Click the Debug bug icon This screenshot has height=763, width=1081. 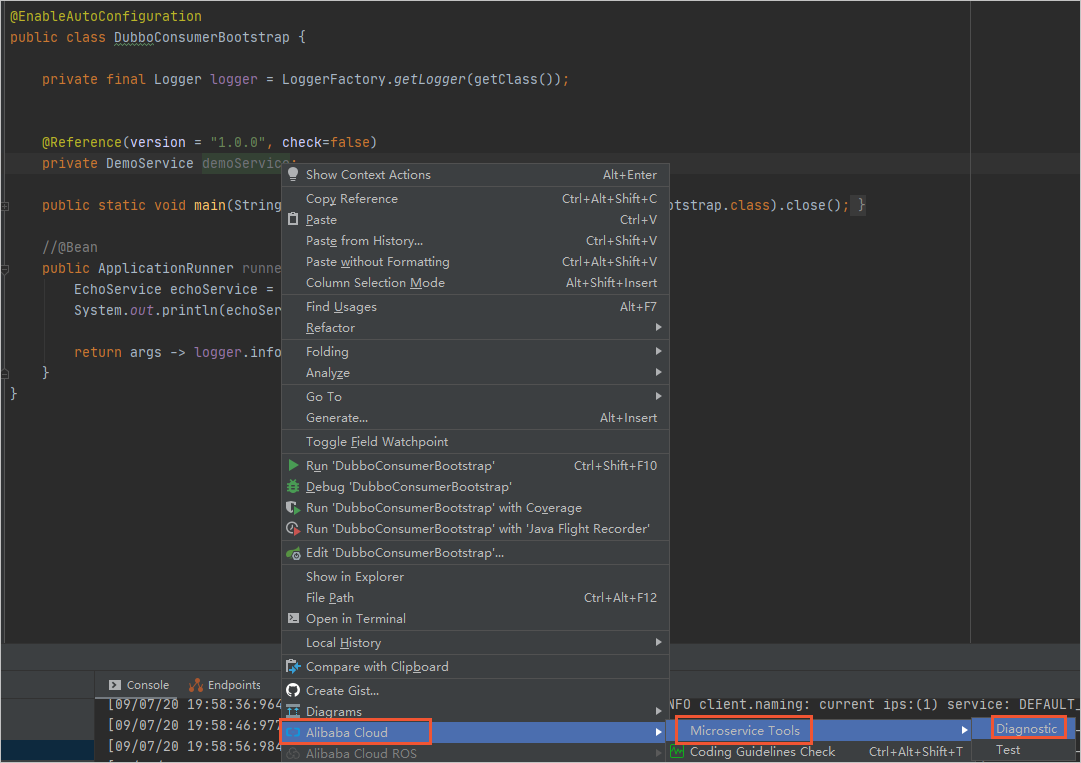point(293,487)
